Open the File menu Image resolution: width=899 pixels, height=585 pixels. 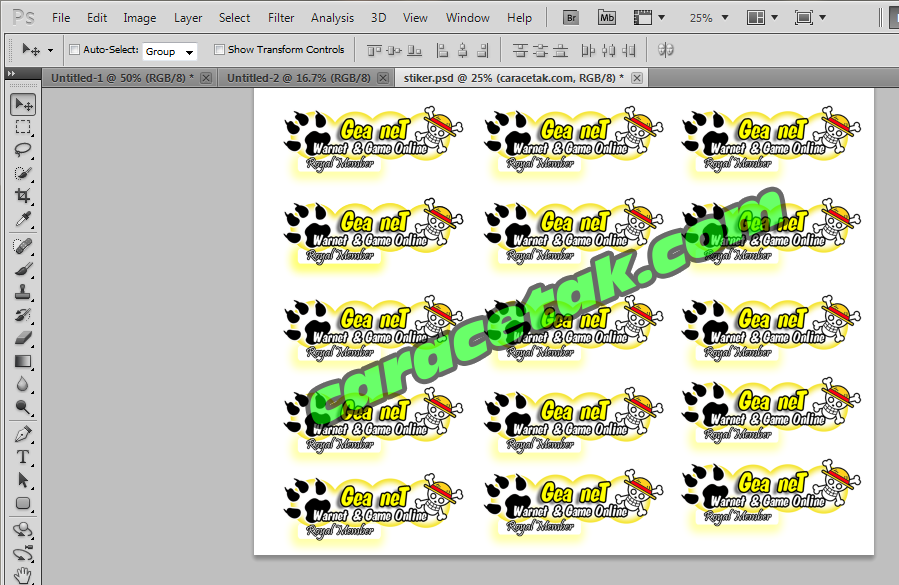[x=61, y=18]
